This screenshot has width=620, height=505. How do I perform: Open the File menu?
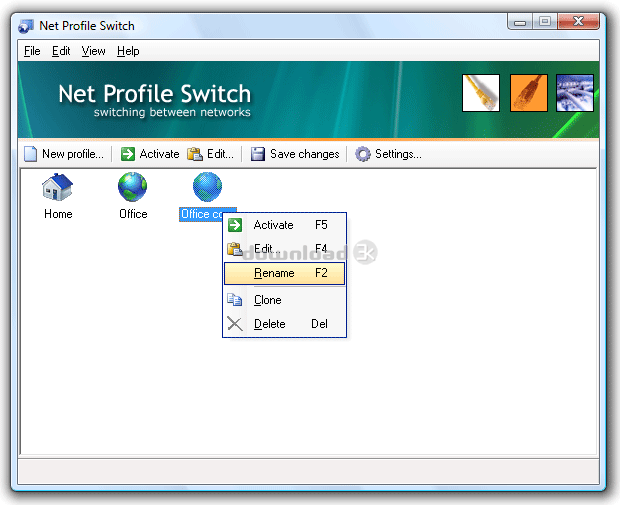point(32,51)
